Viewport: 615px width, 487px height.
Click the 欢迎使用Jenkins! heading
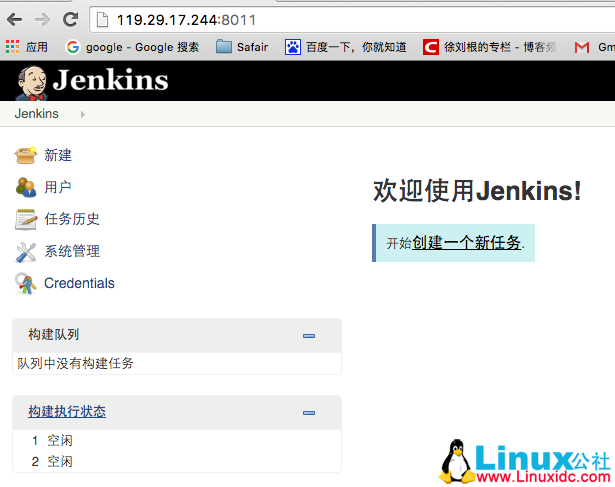pyautogui.click(x=477, y=191)
